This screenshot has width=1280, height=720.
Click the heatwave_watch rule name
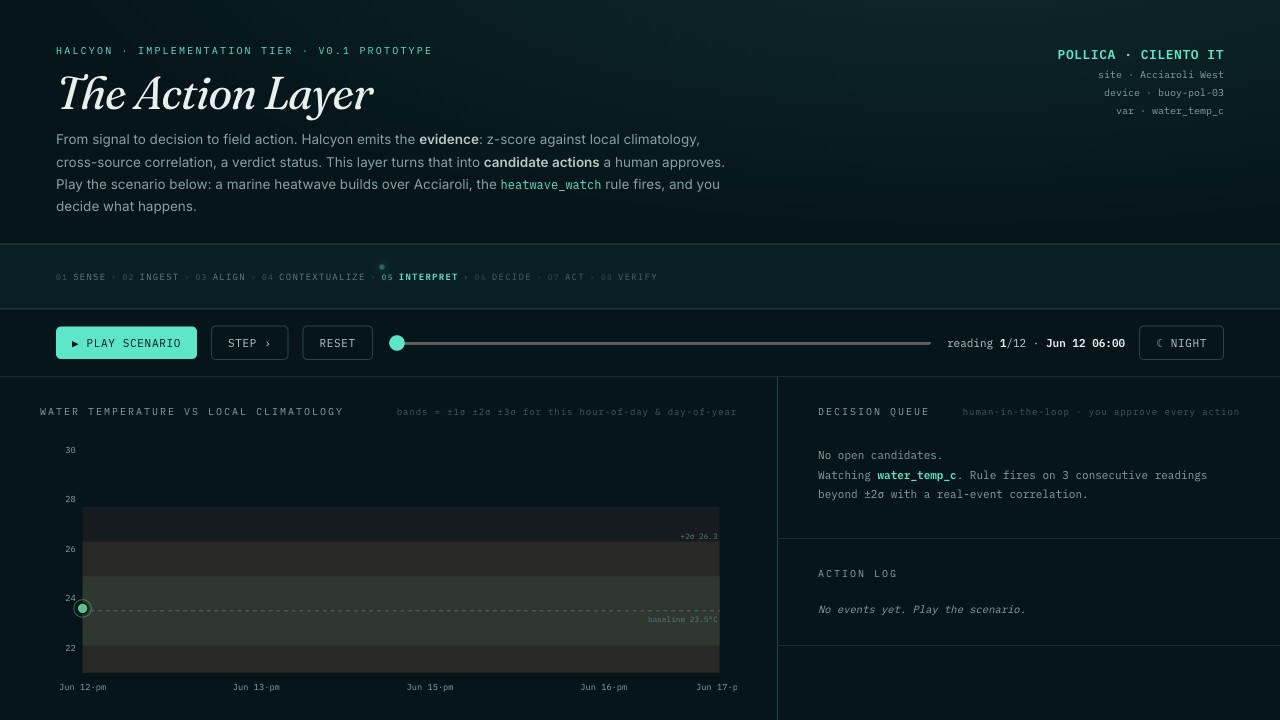551,185
